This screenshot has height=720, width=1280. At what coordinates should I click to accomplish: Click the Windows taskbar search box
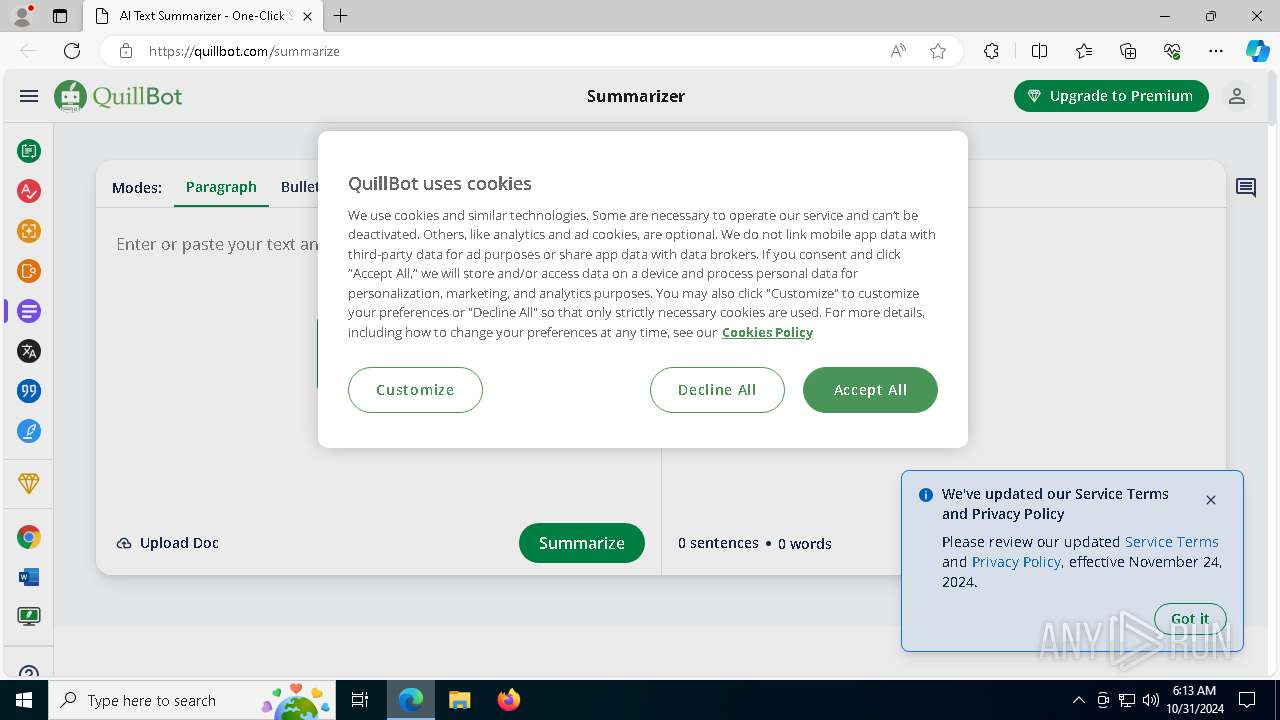[192, 700]
